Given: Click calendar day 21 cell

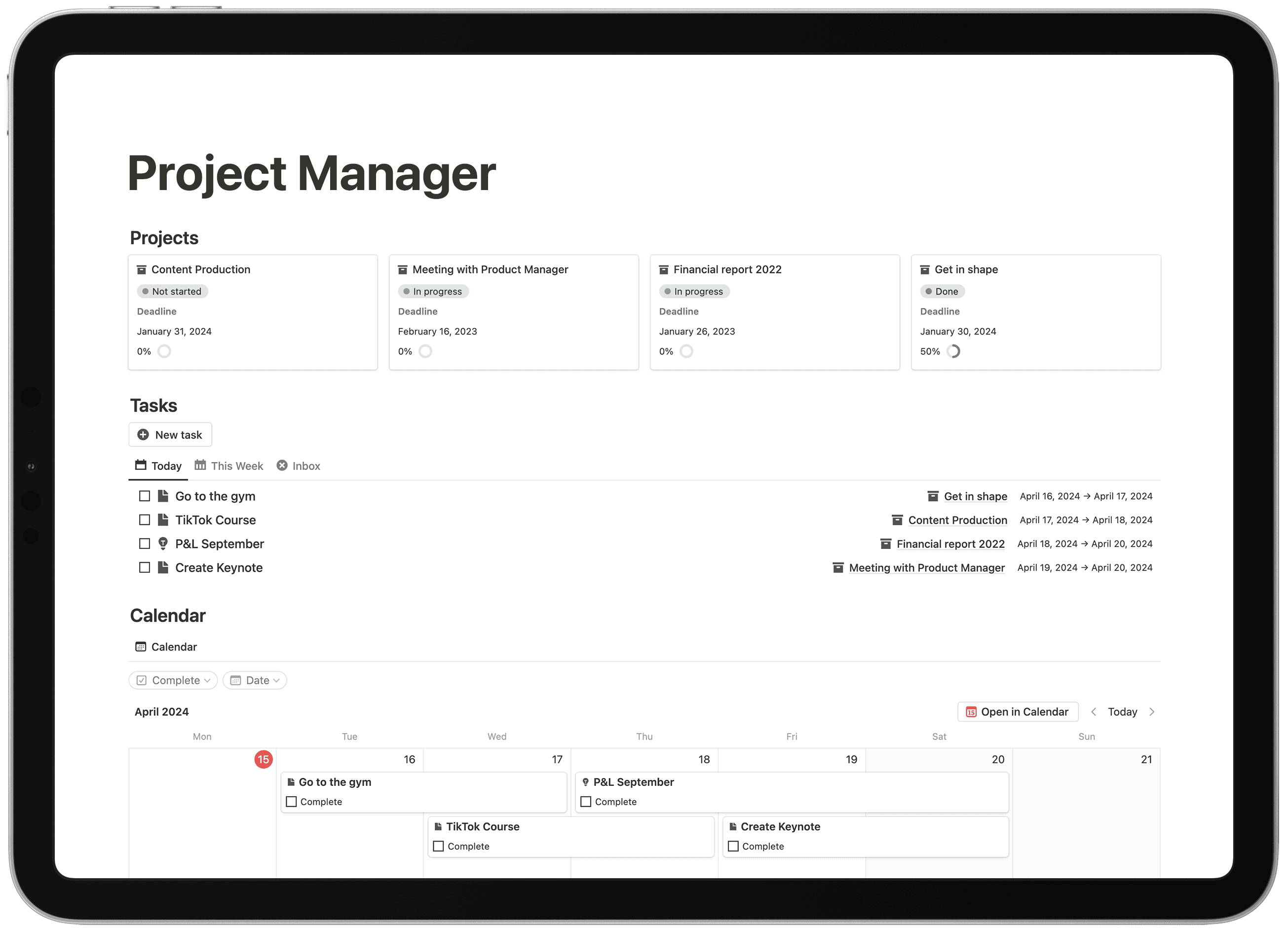Looking at the screenshot, I should pos(1086,813).
